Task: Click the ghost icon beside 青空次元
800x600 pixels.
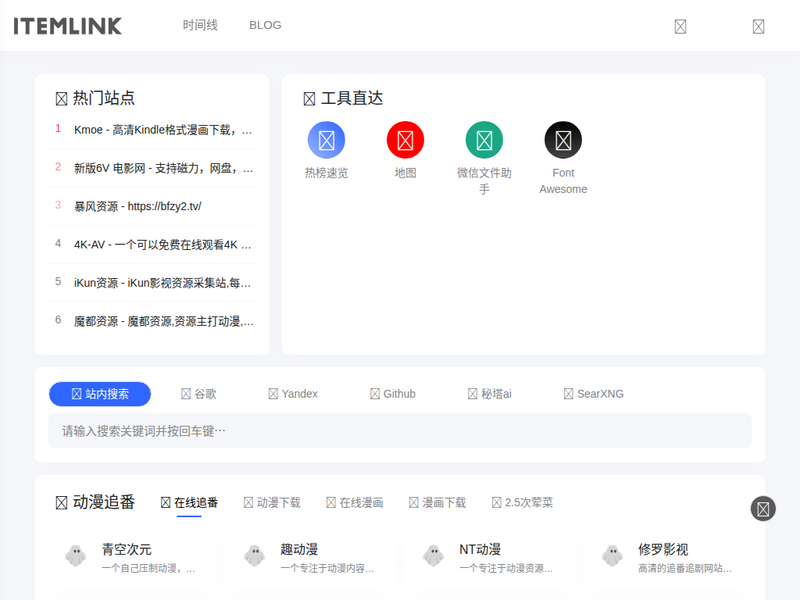Action: point(76,556)
